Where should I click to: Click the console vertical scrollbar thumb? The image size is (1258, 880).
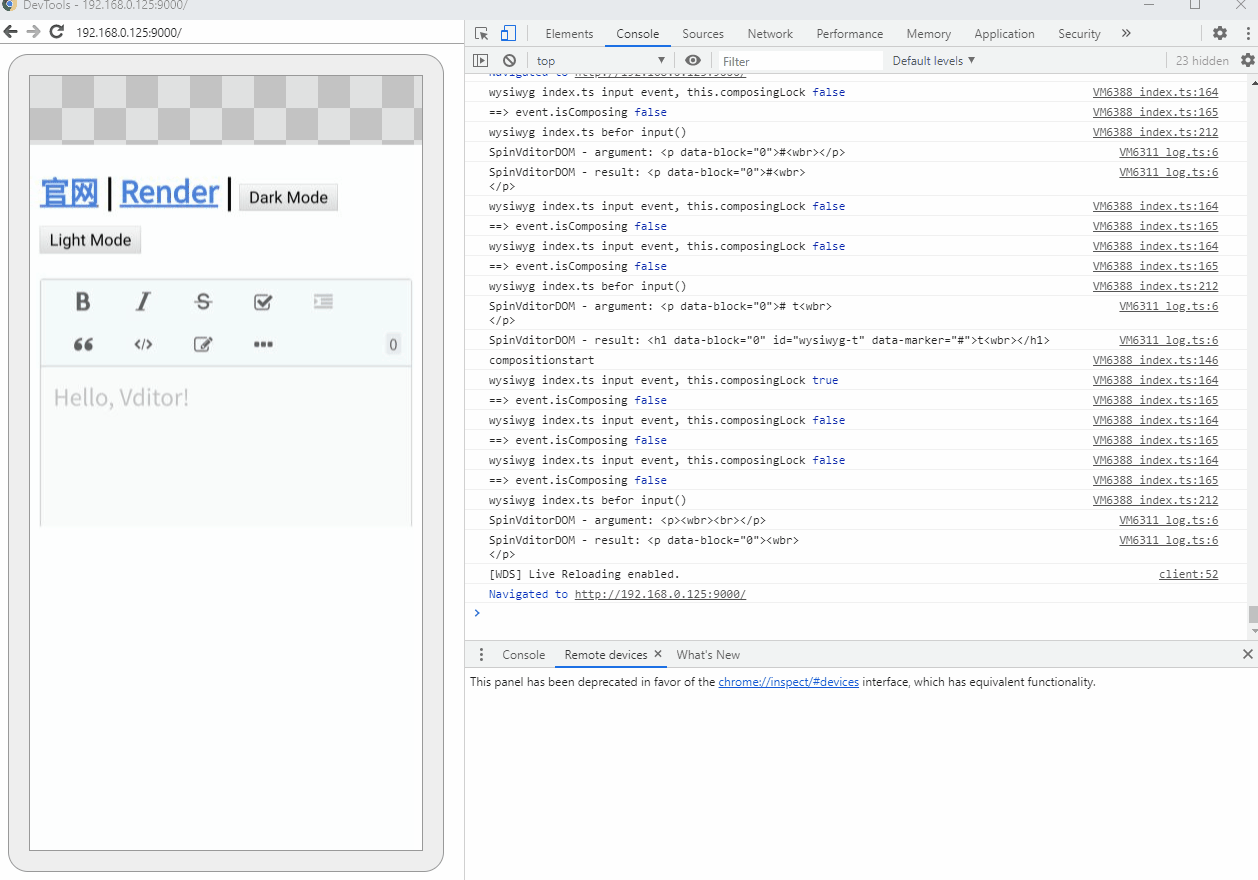[x=1253, y=614]
